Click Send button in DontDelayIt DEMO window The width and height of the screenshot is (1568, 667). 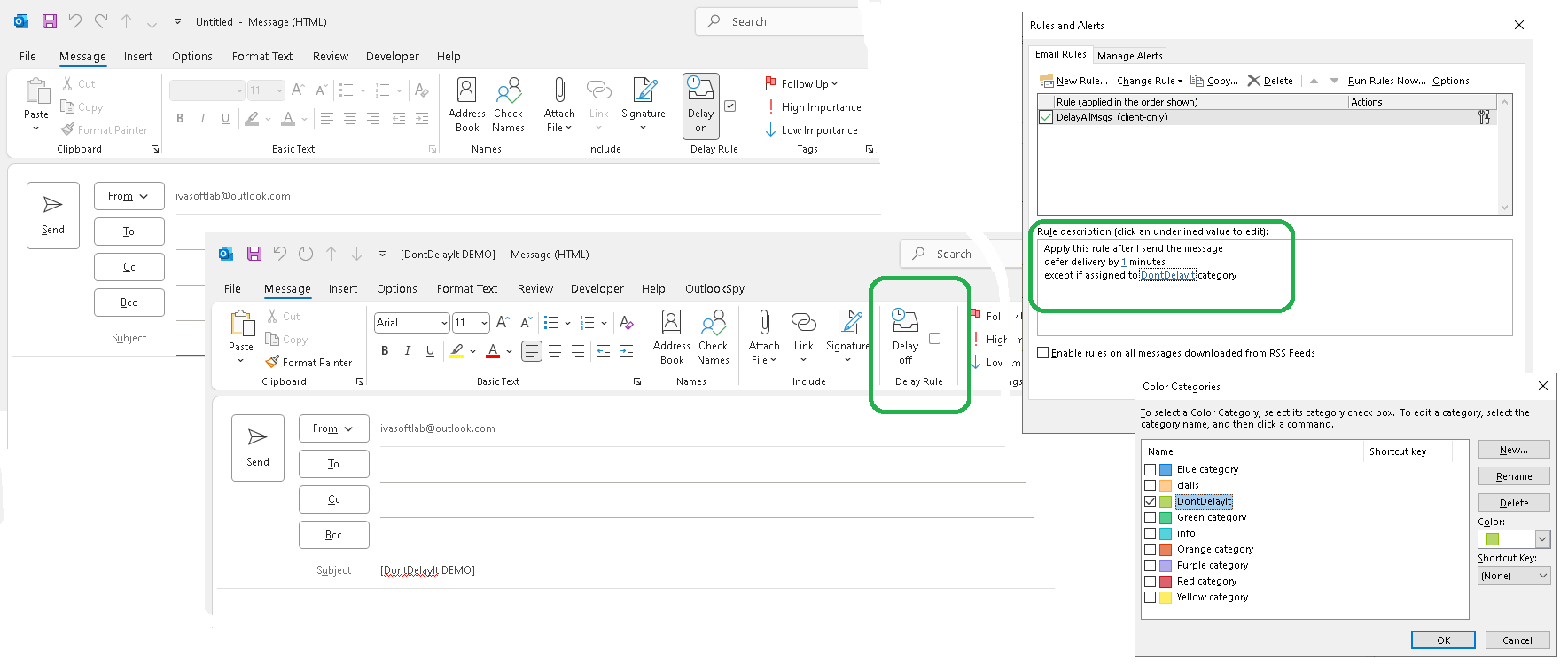(x=258, y=448)
